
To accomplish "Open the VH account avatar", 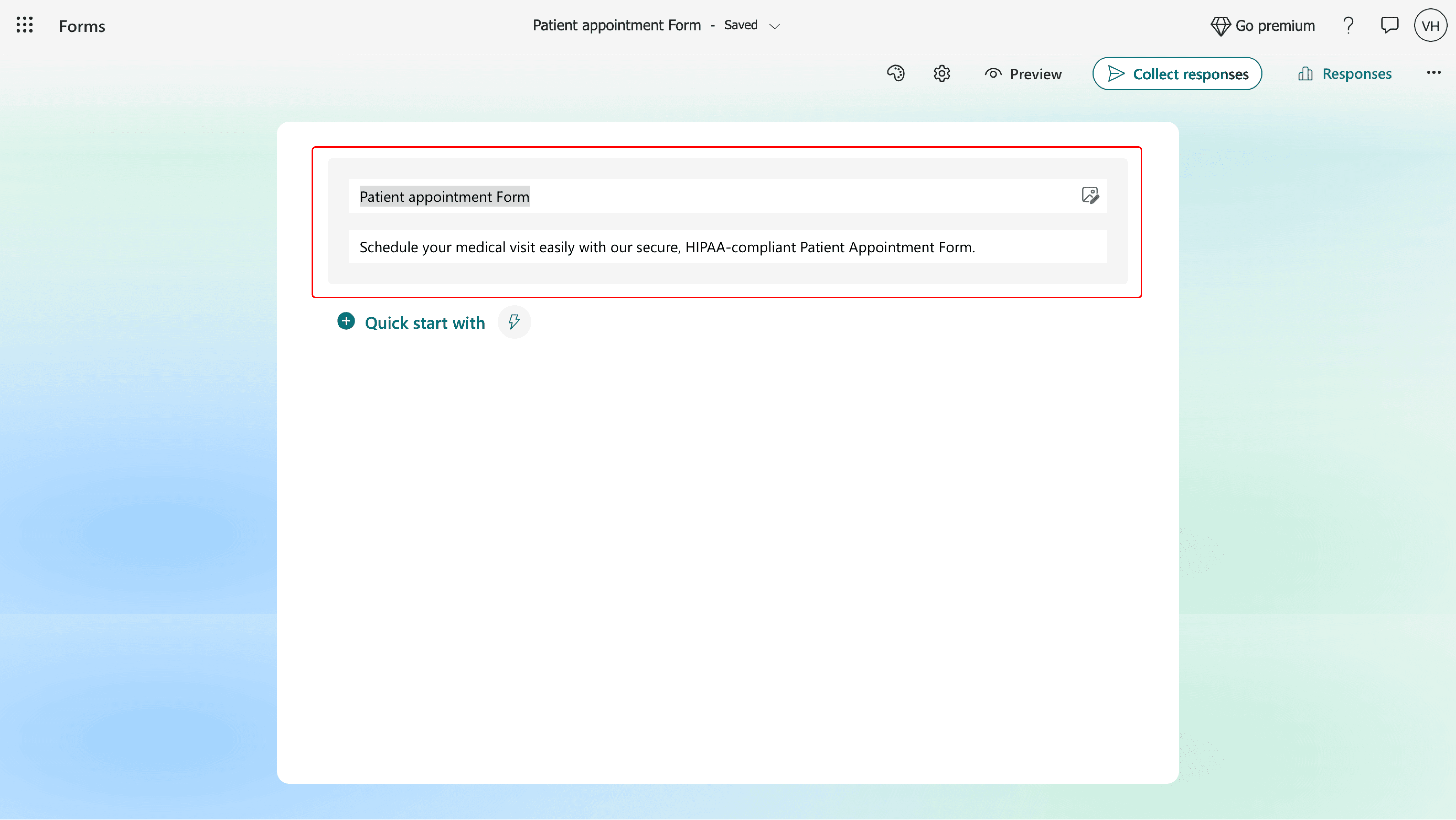I will click(x=1430, y=25).
